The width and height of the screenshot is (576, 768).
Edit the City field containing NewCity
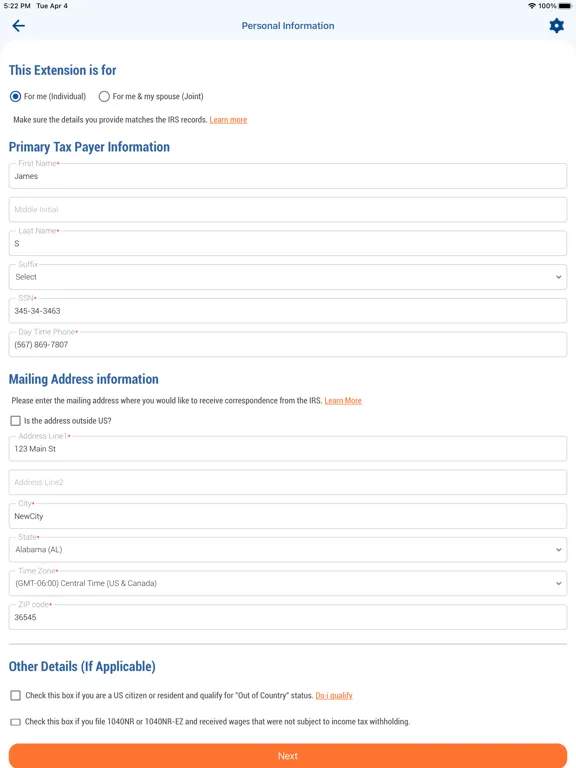pyautogui.click(x=288, y=516)
